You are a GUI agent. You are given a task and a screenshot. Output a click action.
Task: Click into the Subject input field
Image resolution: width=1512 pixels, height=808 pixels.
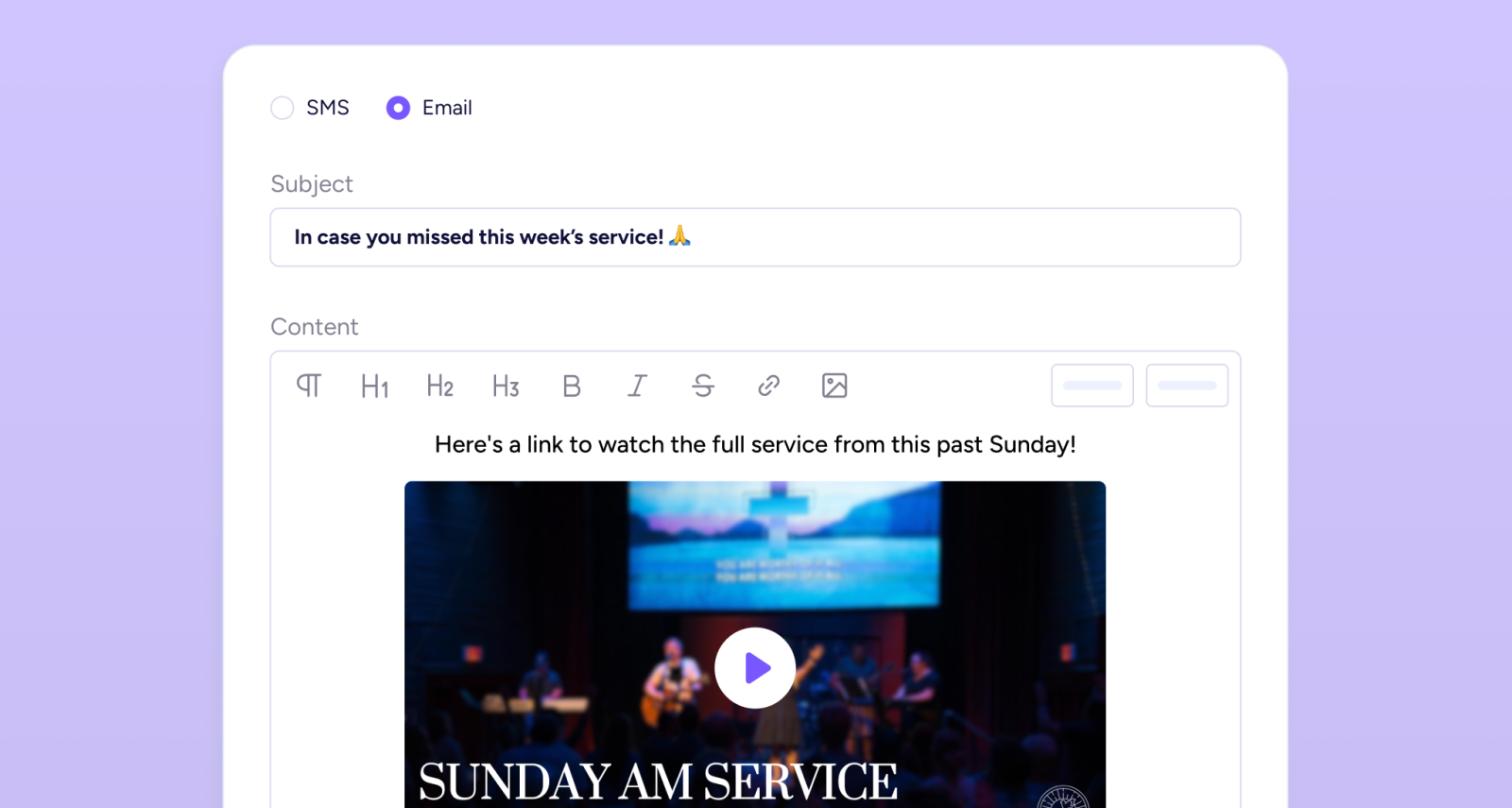tap(754, 237)
